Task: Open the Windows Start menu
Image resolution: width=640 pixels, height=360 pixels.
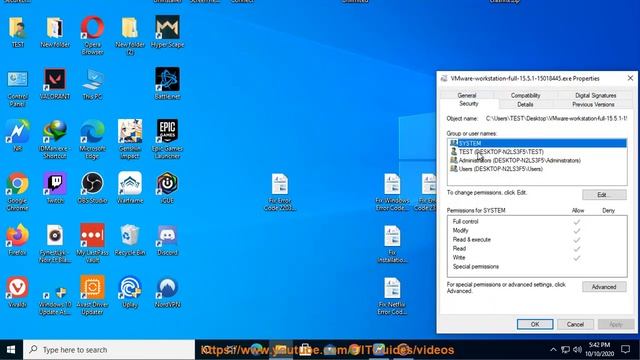Action: (x=11, y=350)
